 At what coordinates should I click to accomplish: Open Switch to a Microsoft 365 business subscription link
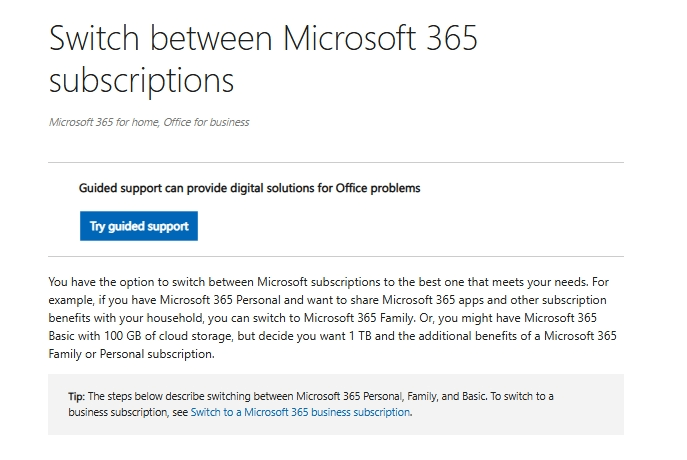300,412
